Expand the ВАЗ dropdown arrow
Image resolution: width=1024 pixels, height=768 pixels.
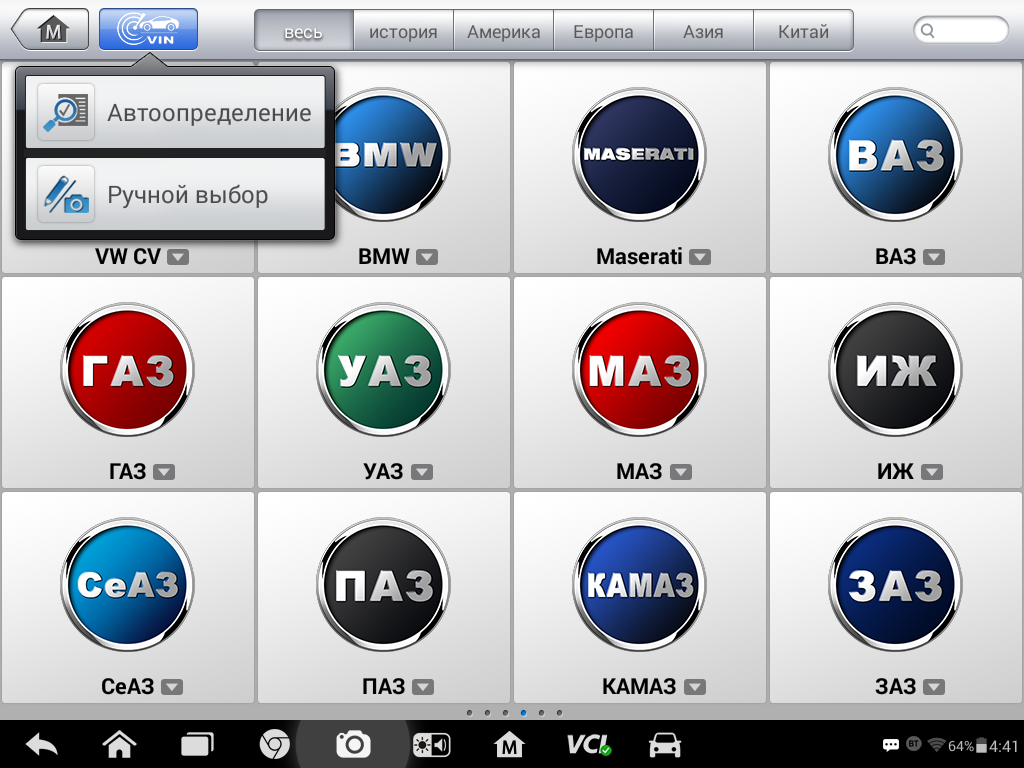click(934, 257)
